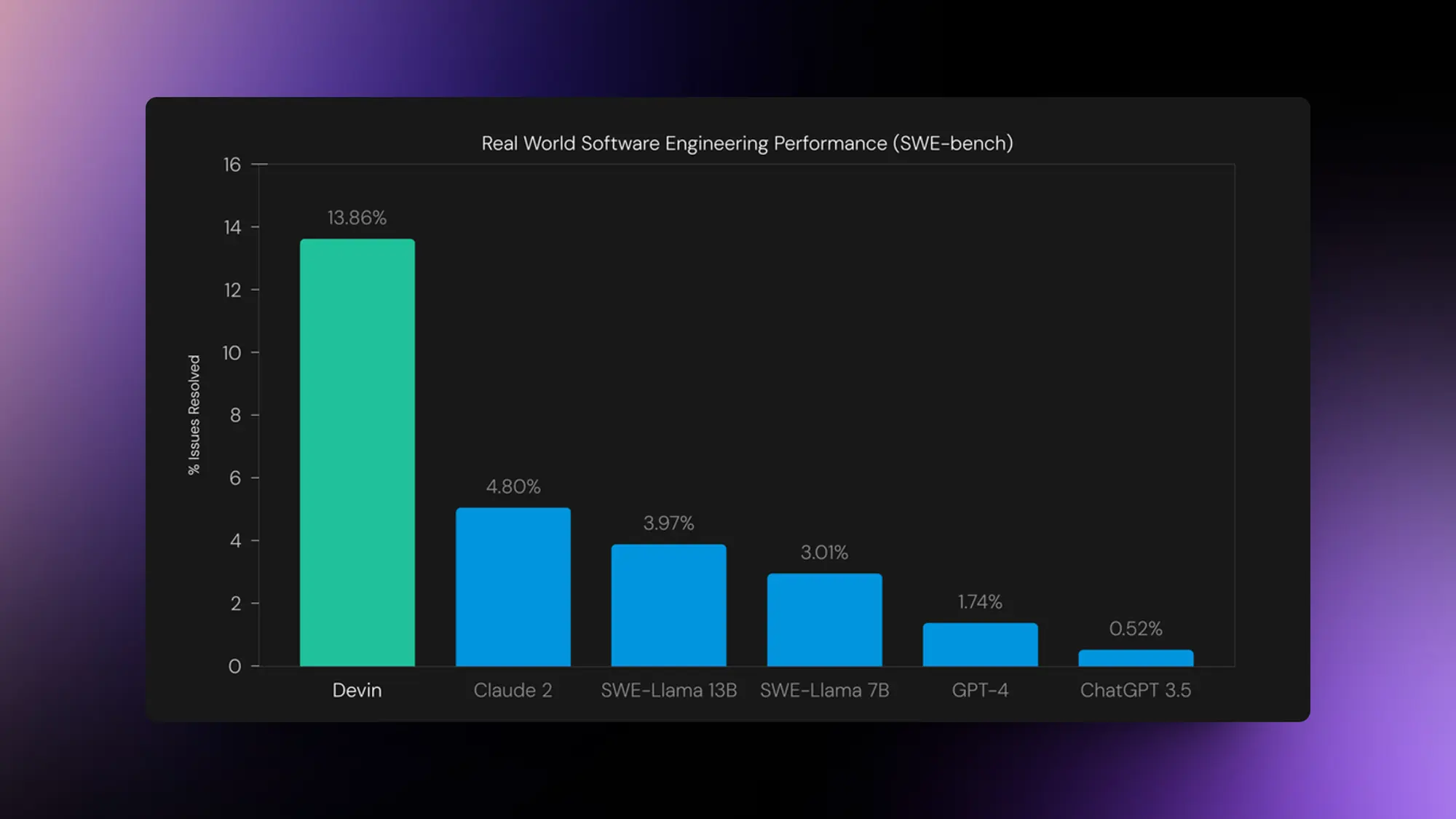Click the '% Issues Resolved' y-axis title
Screen dimensions: 1456x819
point(194,415)
